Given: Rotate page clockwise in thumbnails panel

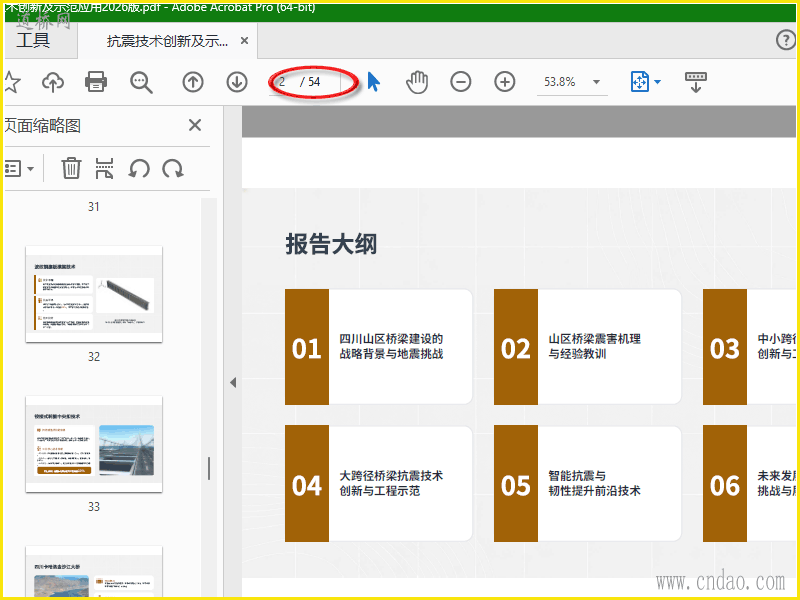Looking at the screenshot, I should pos(173,168).
